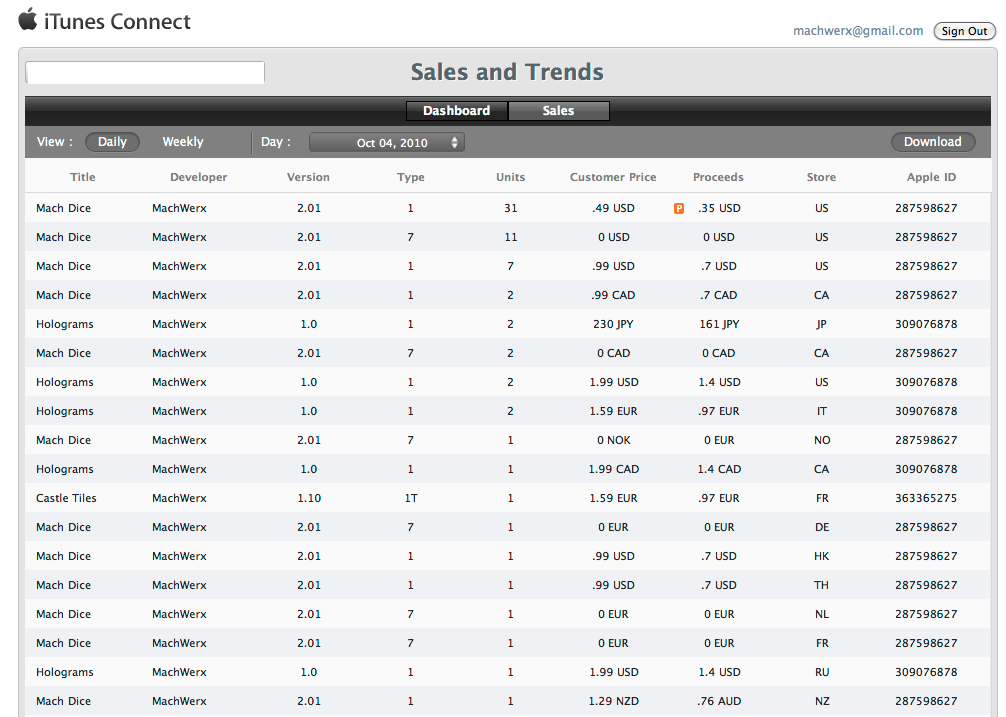Click the 1.99 CAD customer price

click(614, 469)
